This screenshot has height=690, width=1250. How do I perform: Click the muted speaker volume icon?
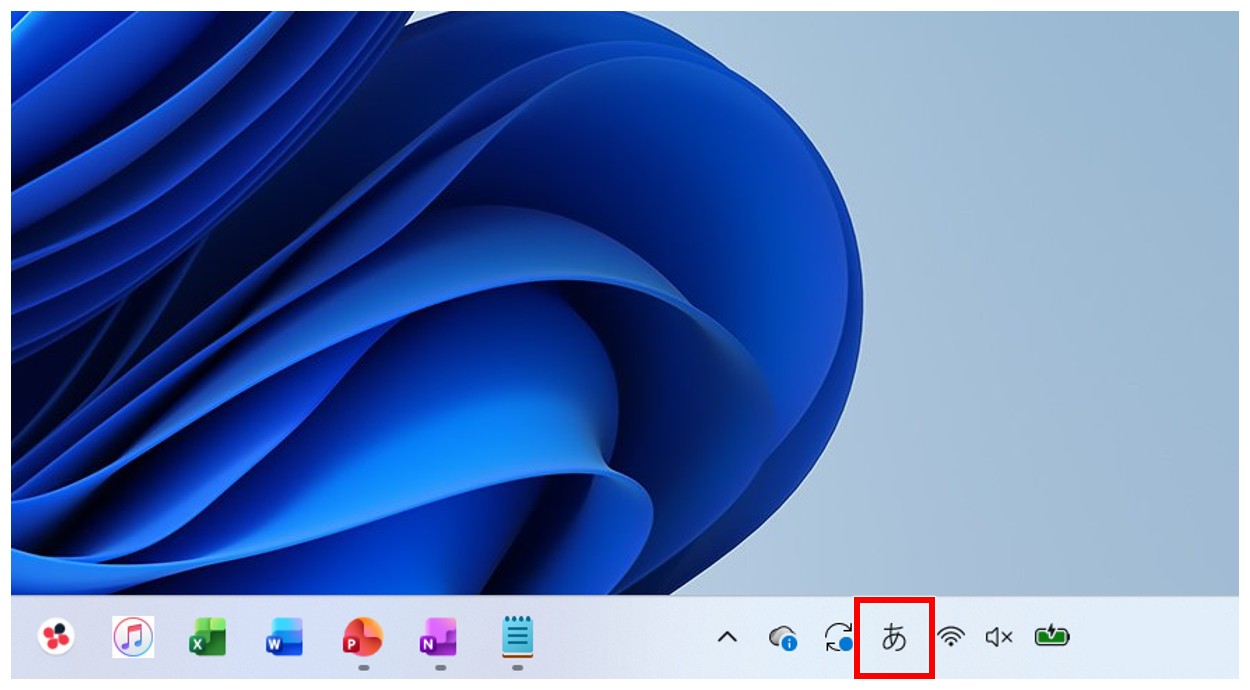pos(999,637)
